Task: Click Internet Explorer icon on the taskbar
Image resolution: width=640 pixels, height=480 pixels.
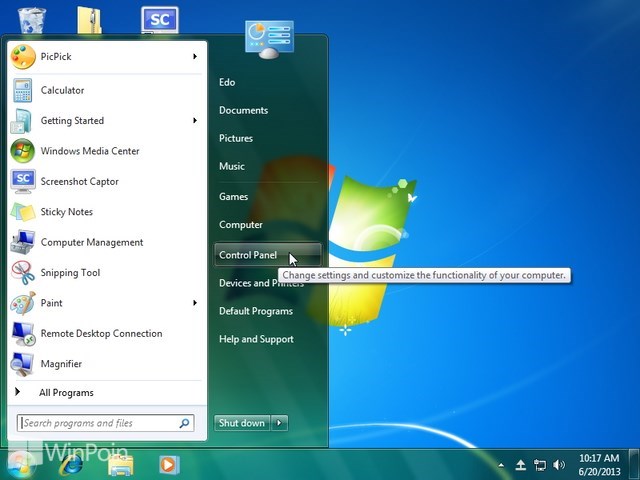Action: click(x=71, y=464)
